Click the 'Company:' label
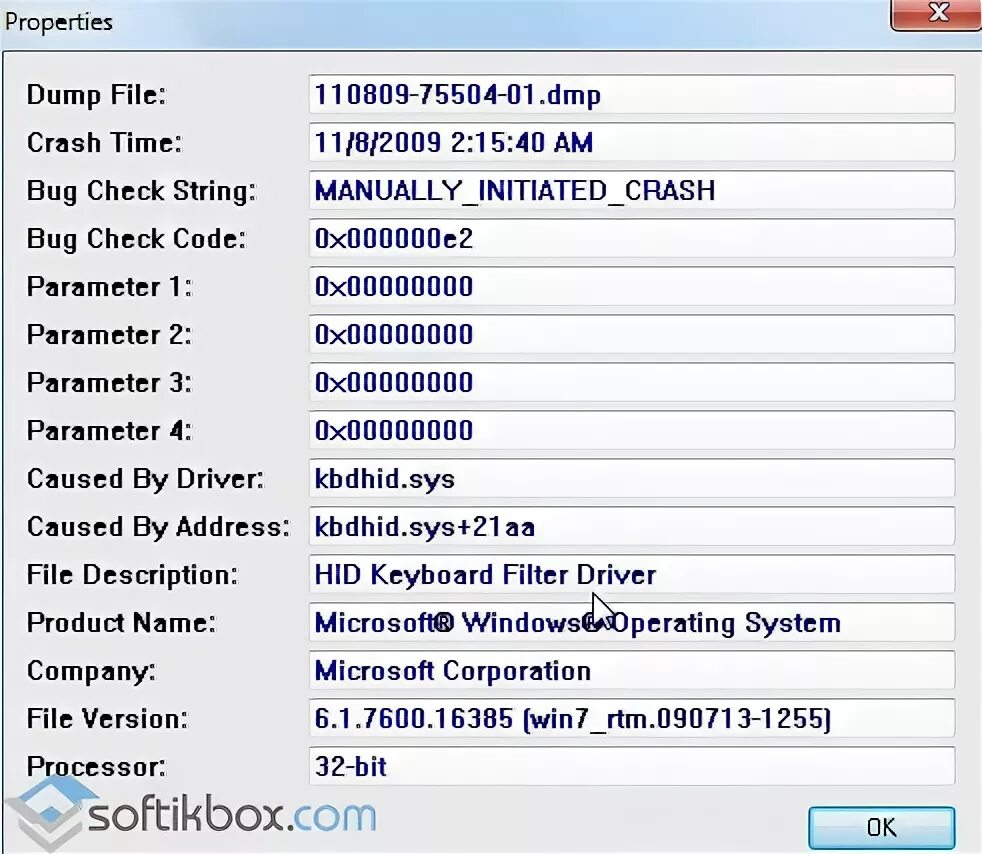This screenshot has height=854, width=982. pos(91,671)
